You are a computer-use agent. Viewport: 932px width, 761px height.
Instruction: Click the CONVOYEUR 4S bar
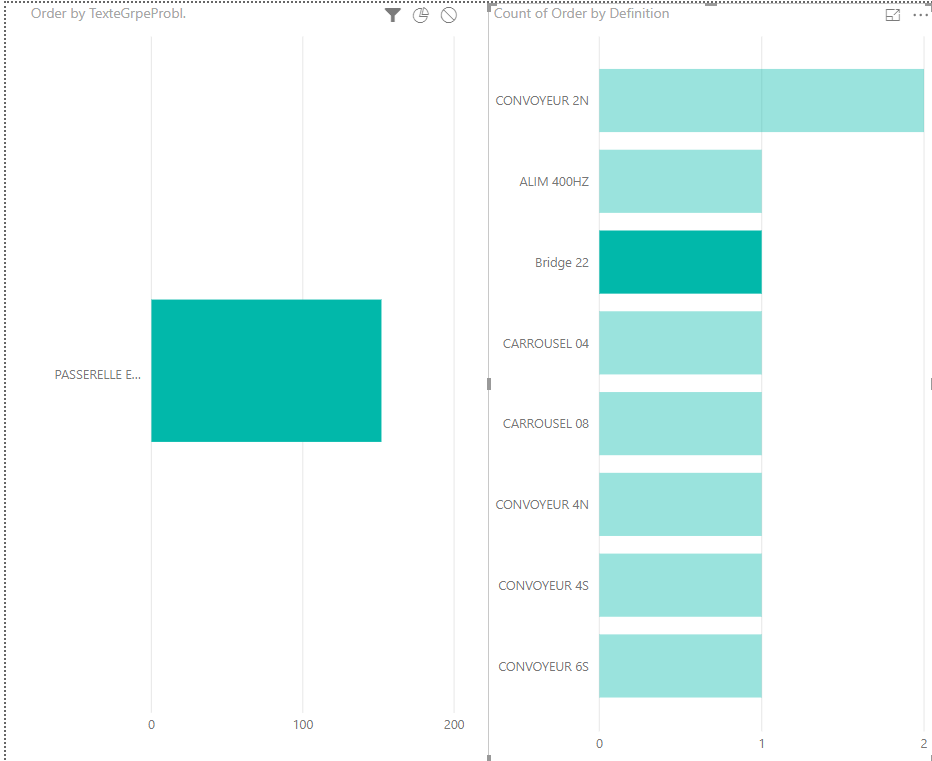click(x=680, y=586)
